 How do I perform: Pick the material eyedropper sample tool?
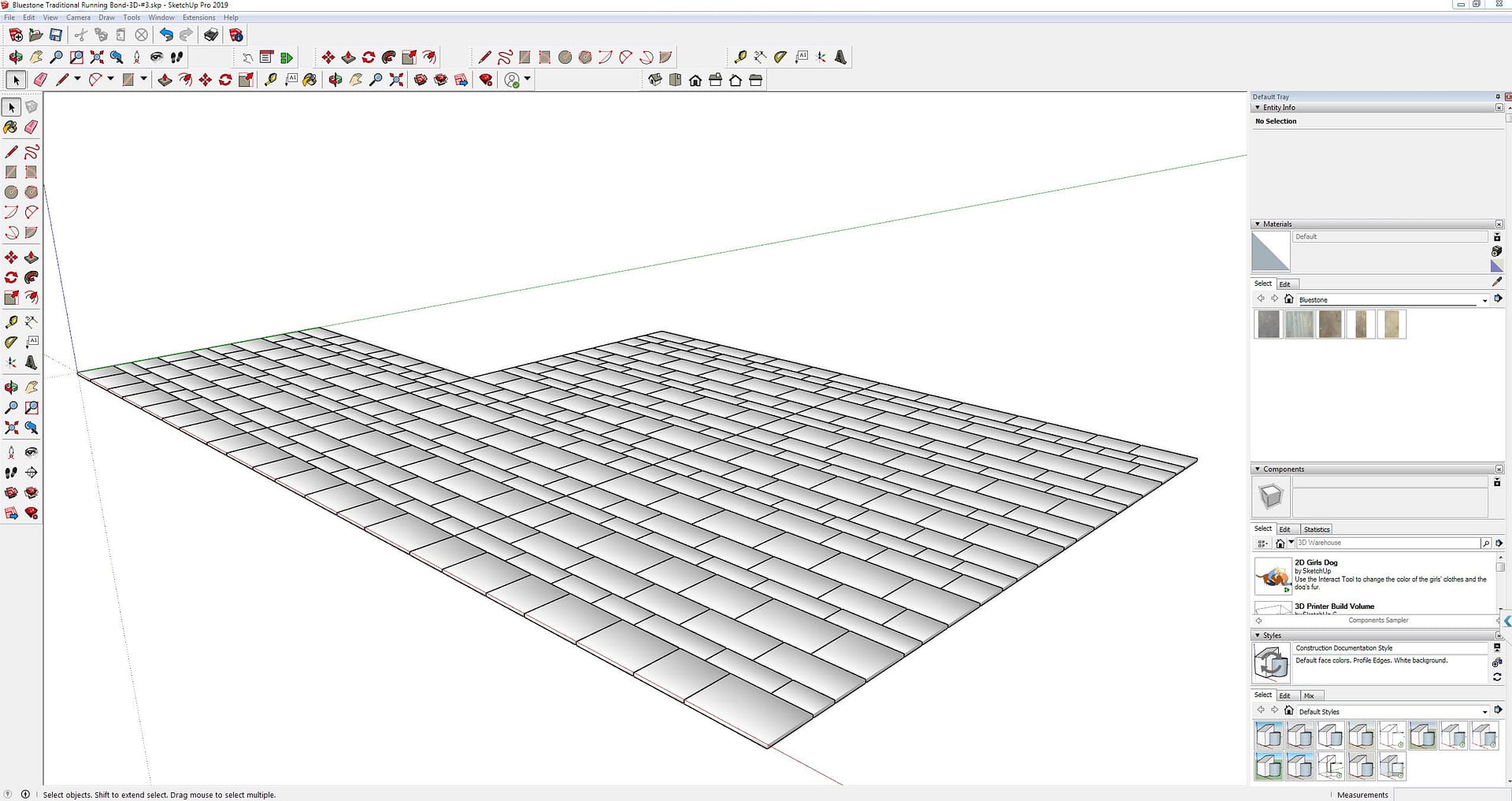coord(1496,281)
